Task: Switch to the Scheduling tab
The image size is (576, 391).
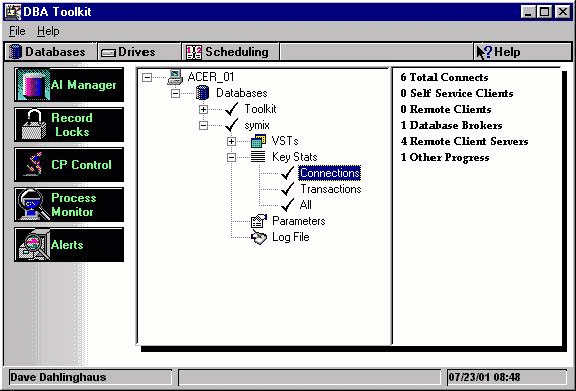Action: pos(230,52)
